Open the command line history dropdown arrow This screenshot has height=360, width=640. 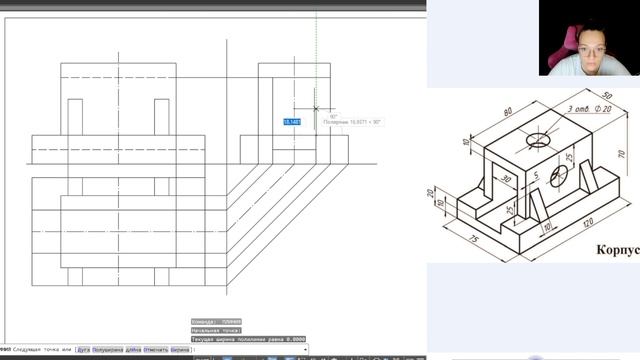point(305,350)
